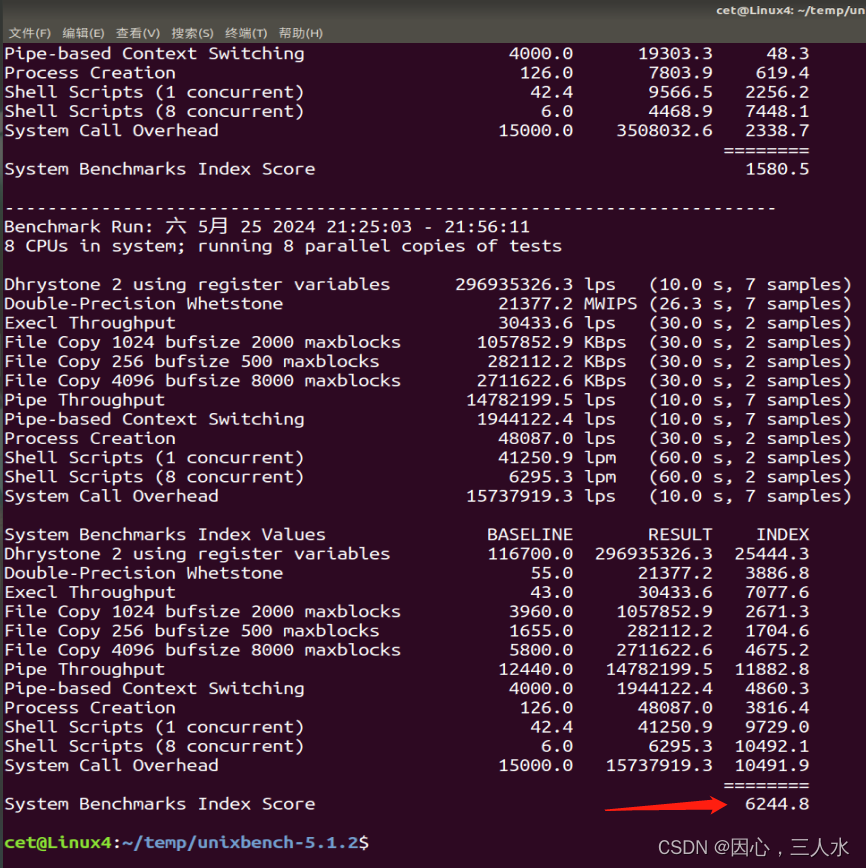Viewport: 866px width, 868px height.
Task: Click System Call Overhead 15737919.3 lps
Action: coord(540,496)
